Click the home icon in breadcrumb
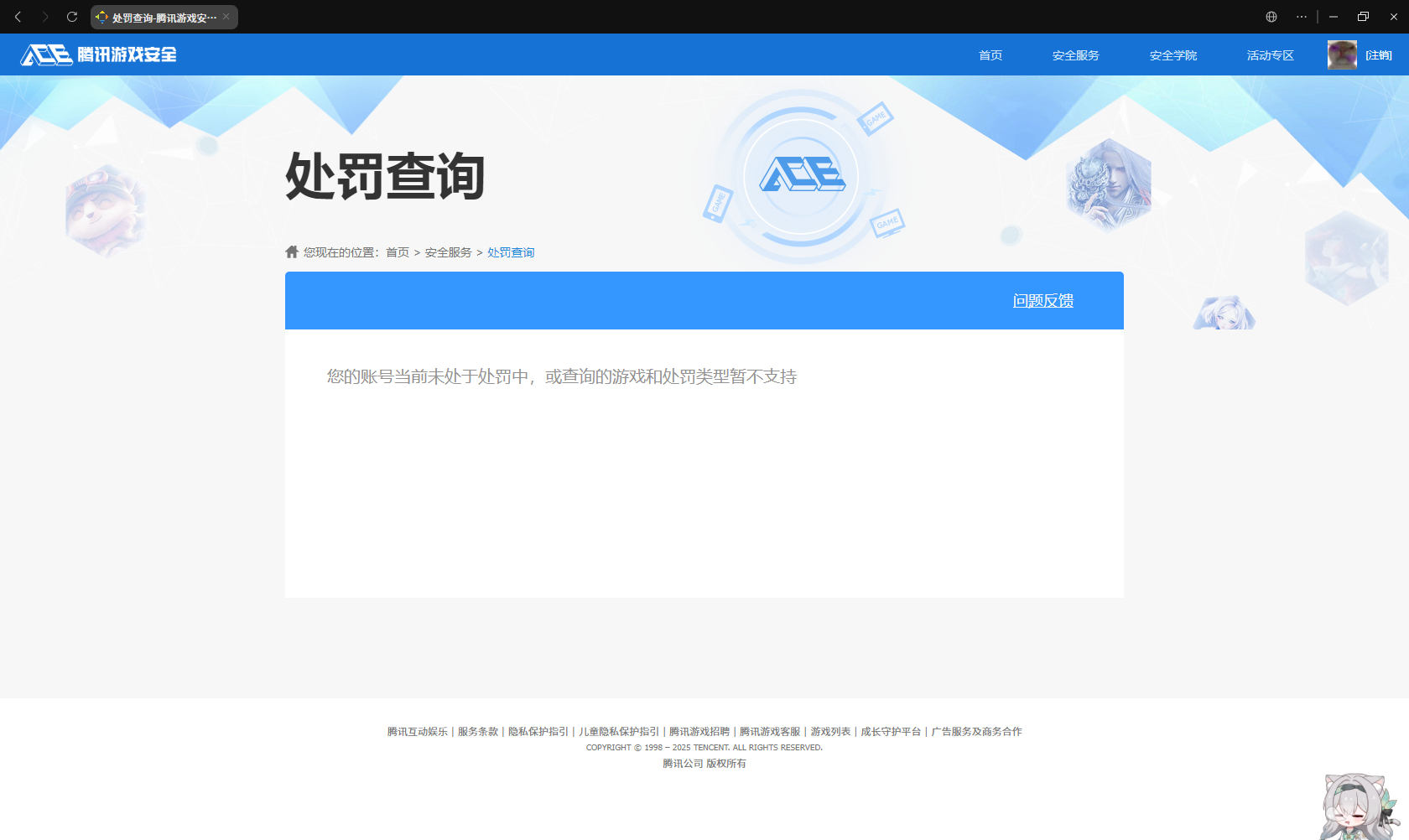 pos(292,251)
